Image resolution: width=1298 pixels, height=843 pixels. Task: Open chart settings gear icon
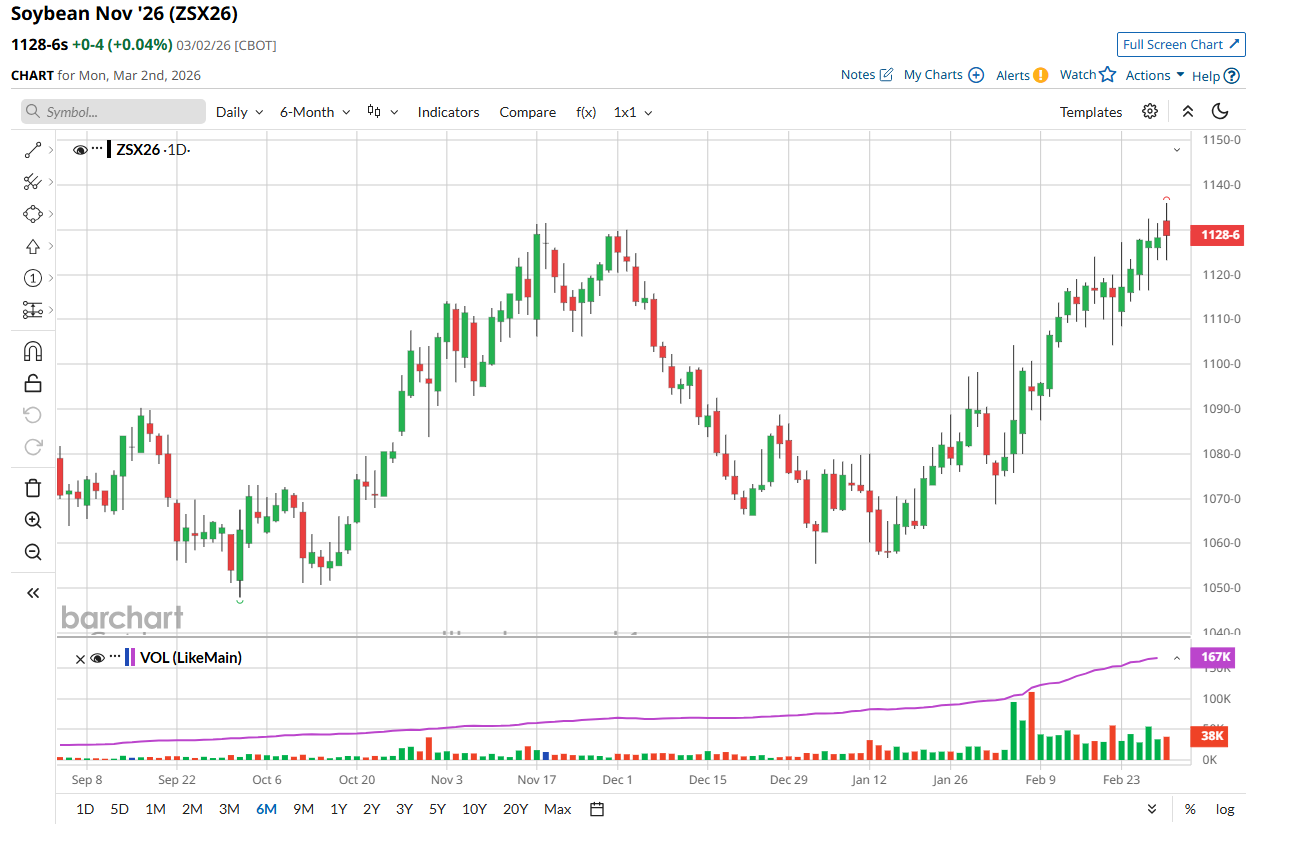tap(1150, 112)
